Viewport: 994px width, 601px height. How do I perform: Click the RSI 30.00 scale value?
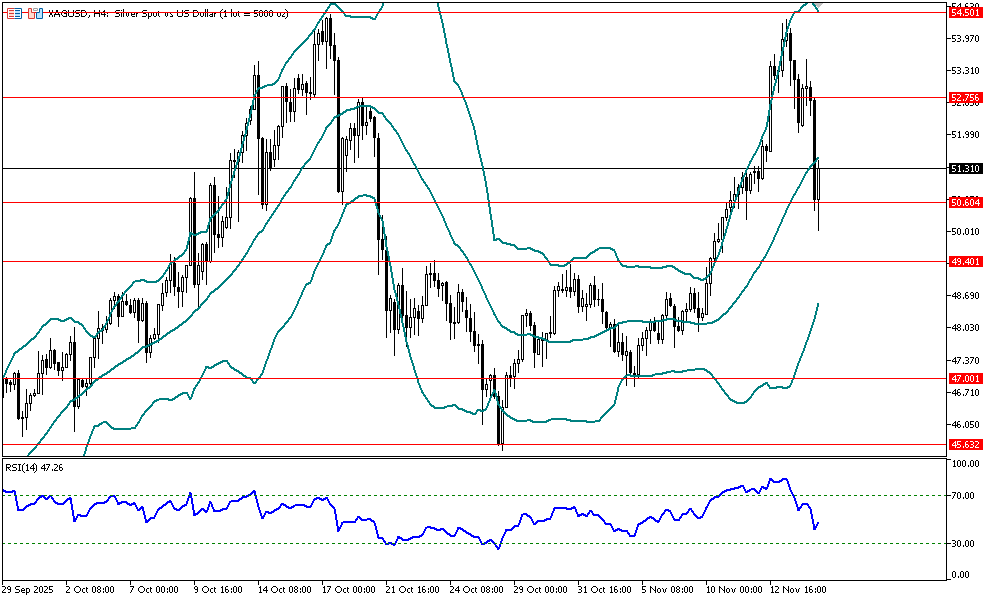[964, 544]
